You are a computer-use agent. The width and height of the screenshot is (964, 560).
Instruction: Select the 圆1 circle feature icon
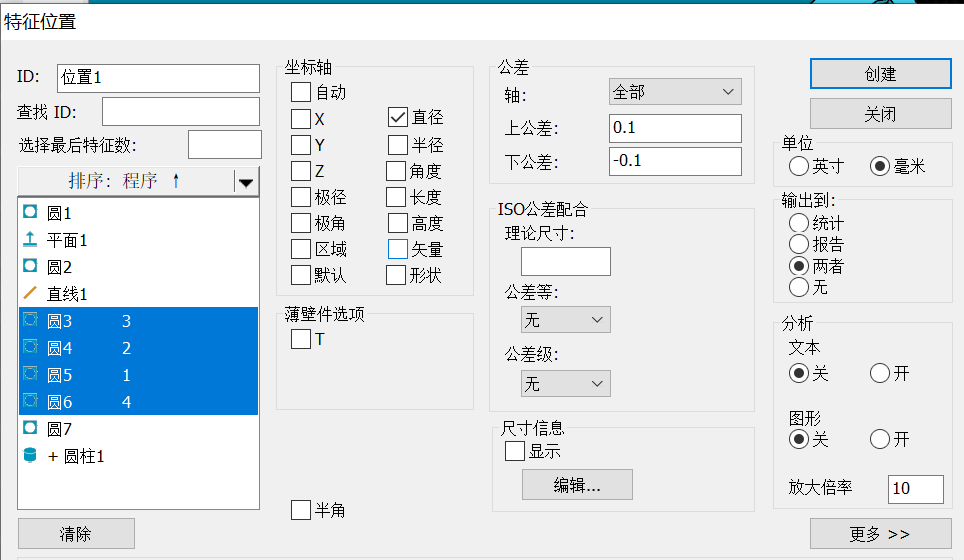point(29,213)
